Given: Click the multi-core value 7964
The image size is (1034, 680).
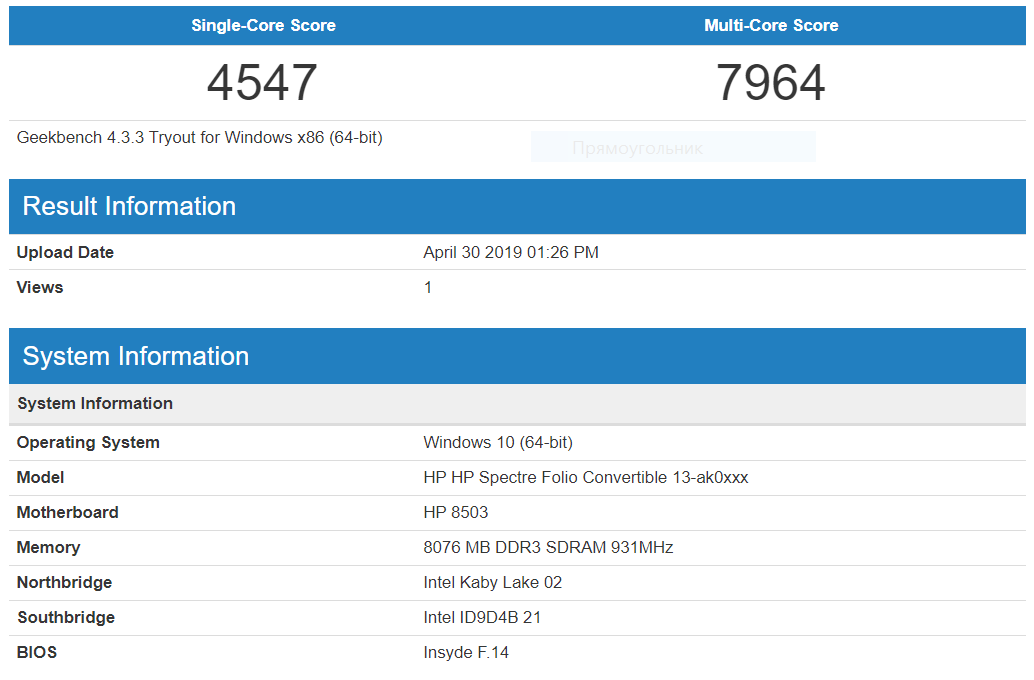Looking at the screenshot, I should coord(771,82).
